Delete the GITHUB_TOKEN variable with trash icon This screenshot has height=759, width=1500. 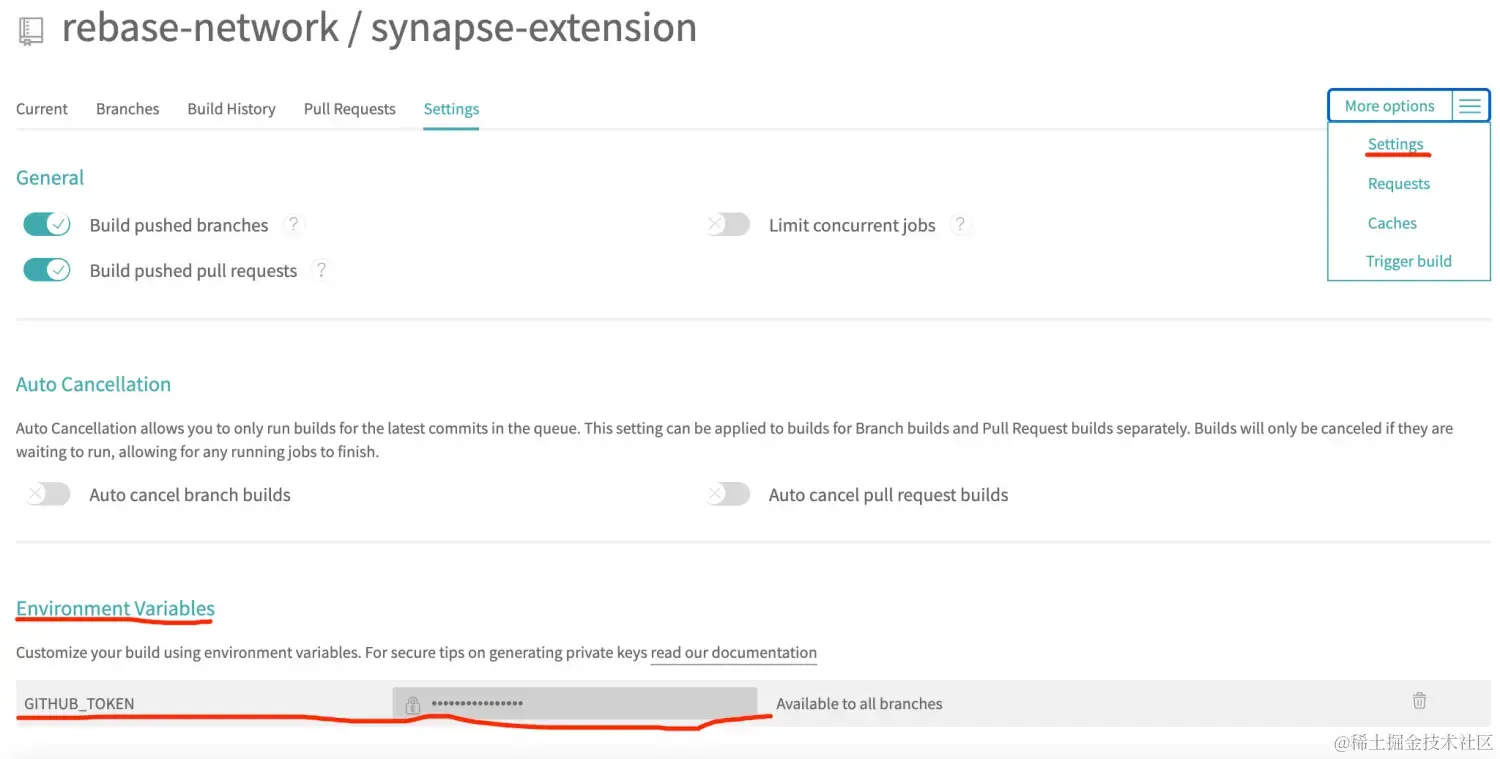pos(1419,701)
